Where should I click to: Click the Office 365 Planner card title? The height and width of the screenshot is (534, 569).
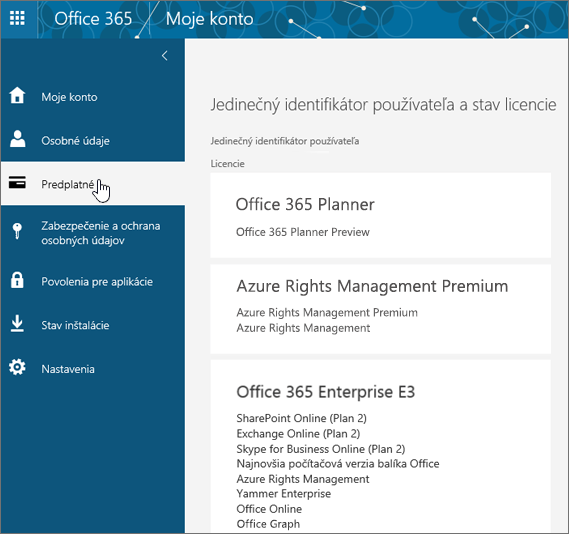tap(305, 204)
